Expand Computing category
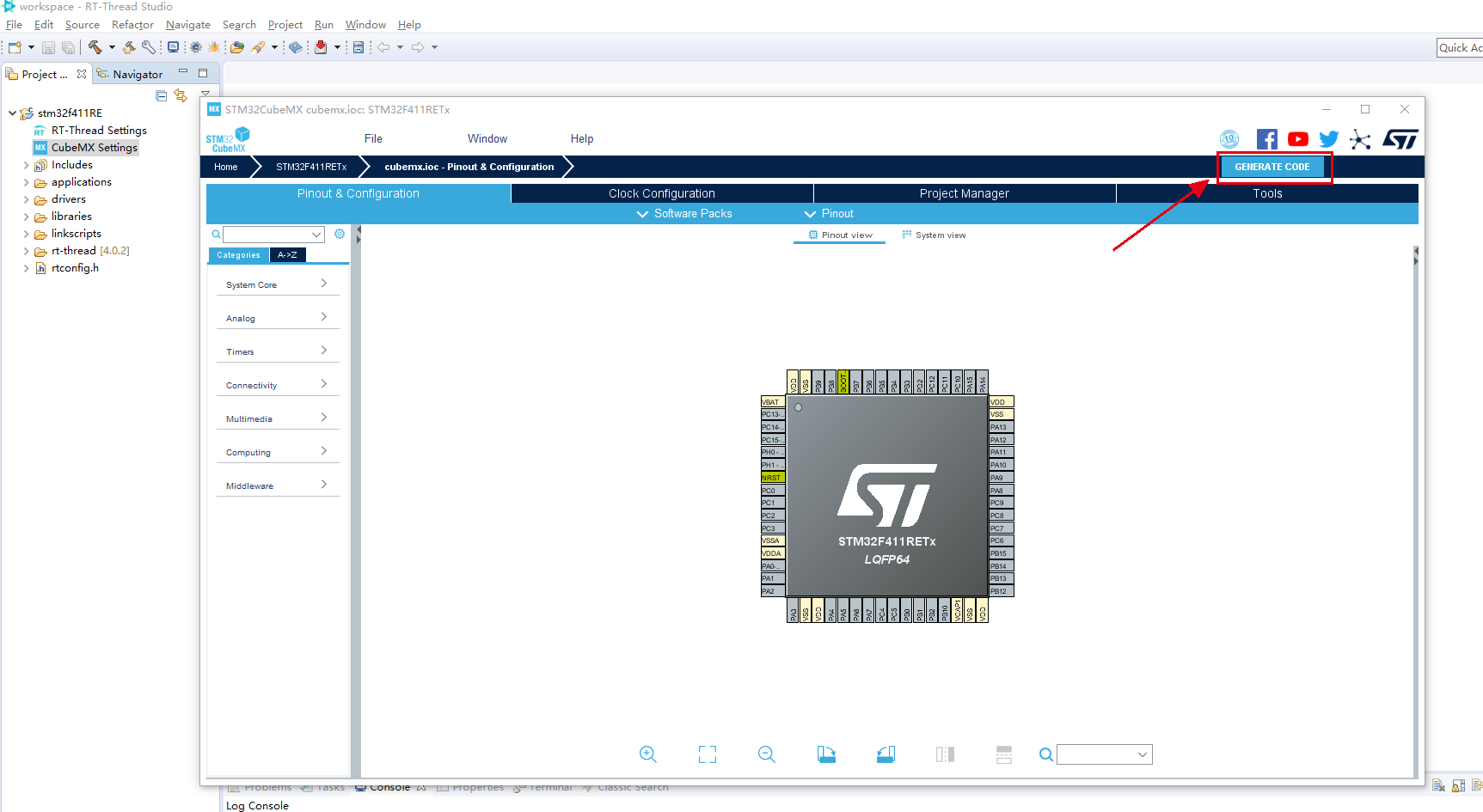The width and height of the screenshot is (1483, 812). point(277,452)
